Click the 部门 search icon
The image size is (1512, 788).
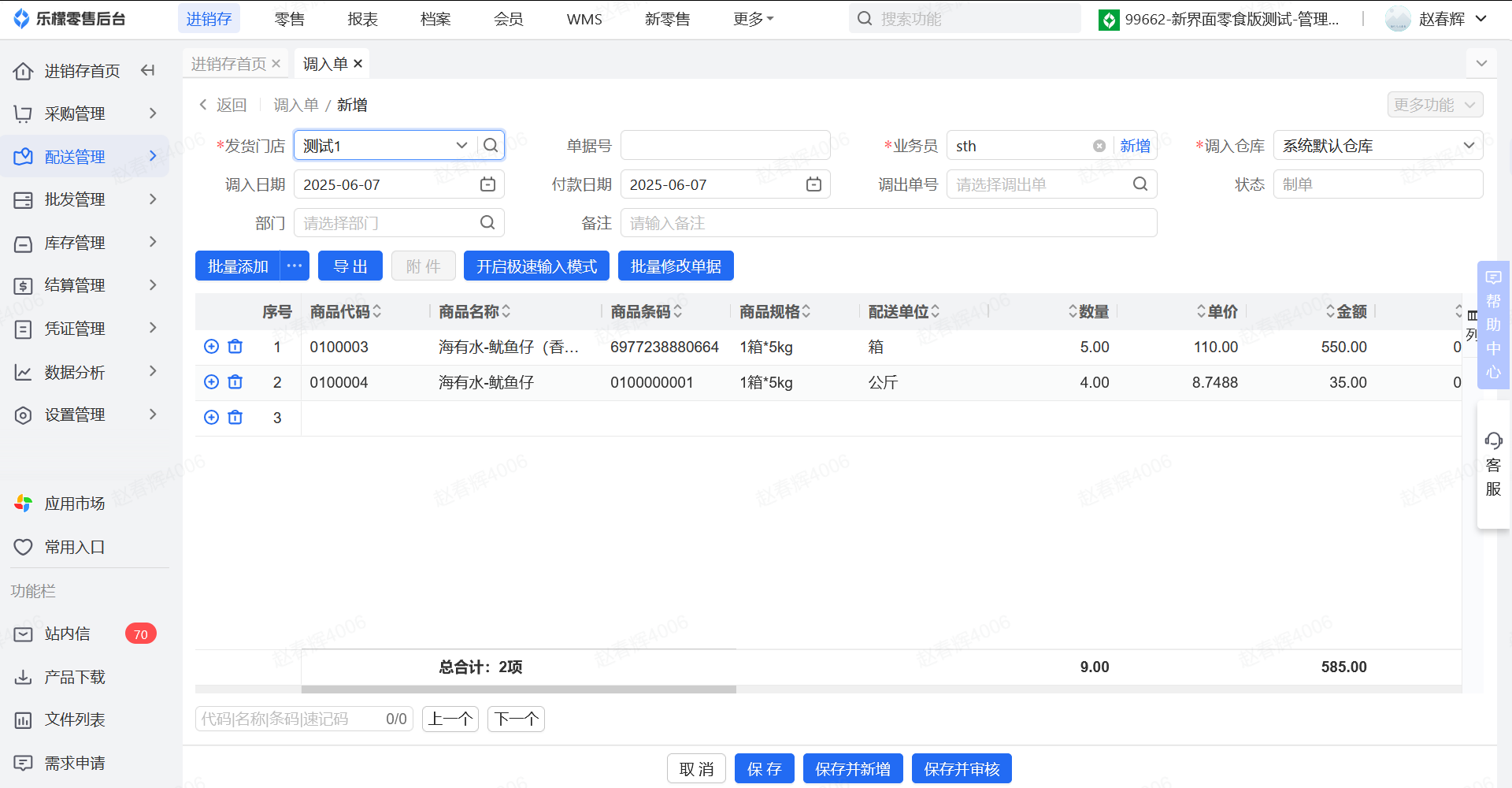487,223
